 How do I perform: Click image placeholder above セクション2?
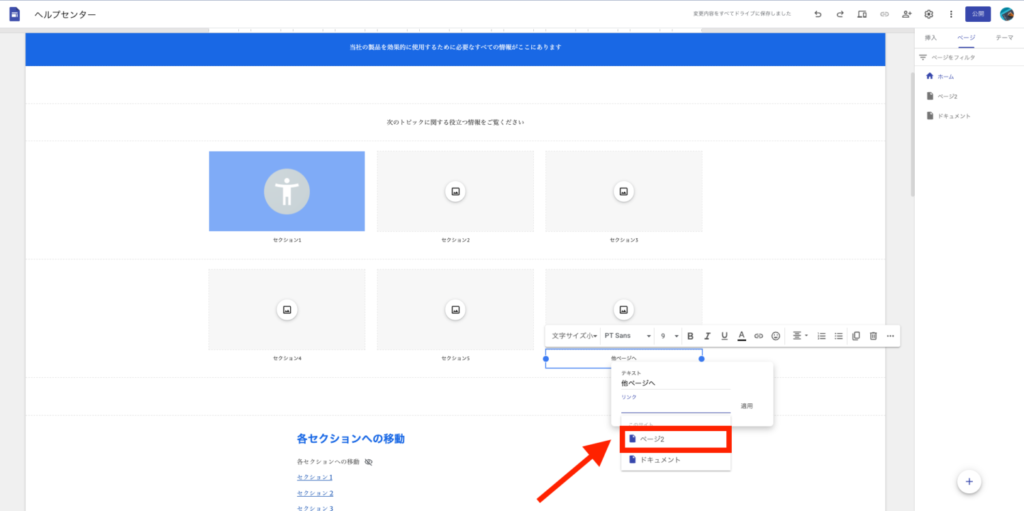[455, 191]
